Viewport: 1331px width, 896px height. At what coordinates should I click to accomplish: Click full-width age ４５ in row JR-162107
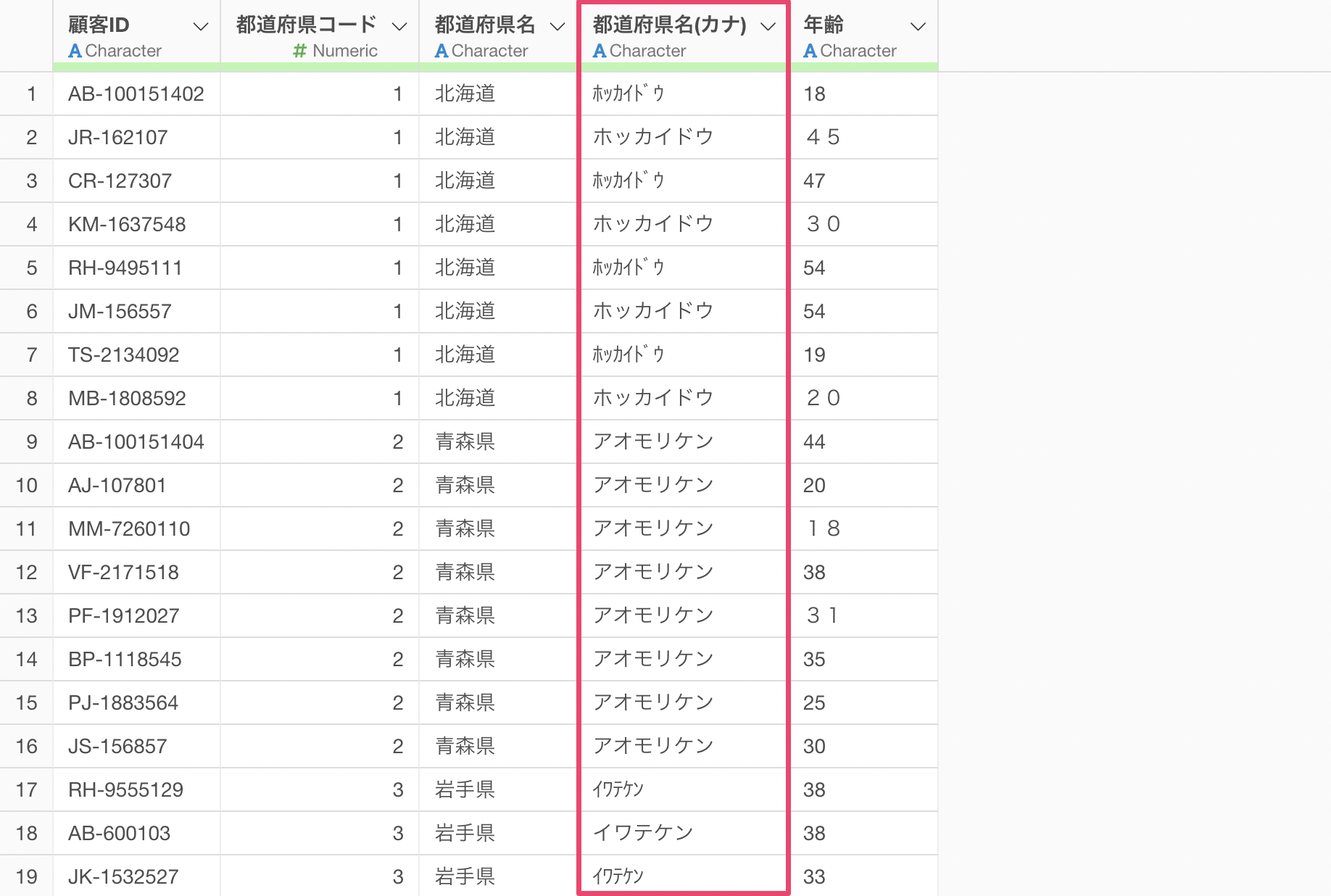(x=824, y=137)
